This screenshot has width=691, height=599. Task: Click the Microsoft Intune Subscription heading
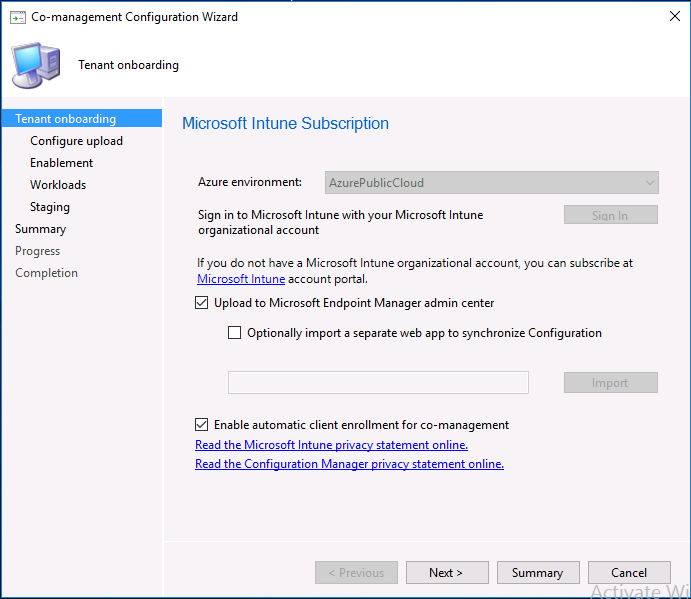286,124
